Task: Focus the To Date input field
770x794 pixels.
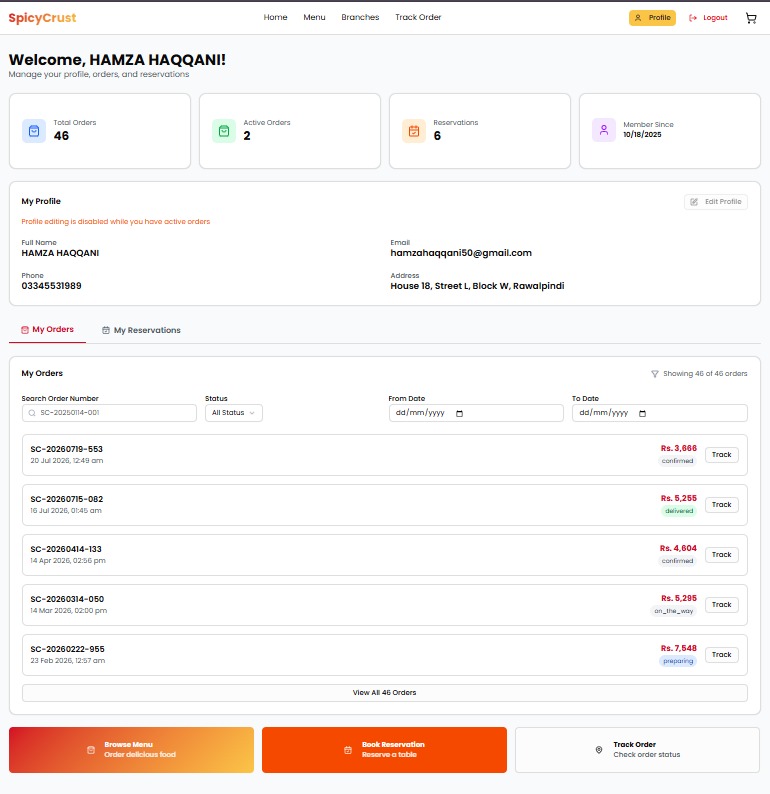Action: pos(660,413)
